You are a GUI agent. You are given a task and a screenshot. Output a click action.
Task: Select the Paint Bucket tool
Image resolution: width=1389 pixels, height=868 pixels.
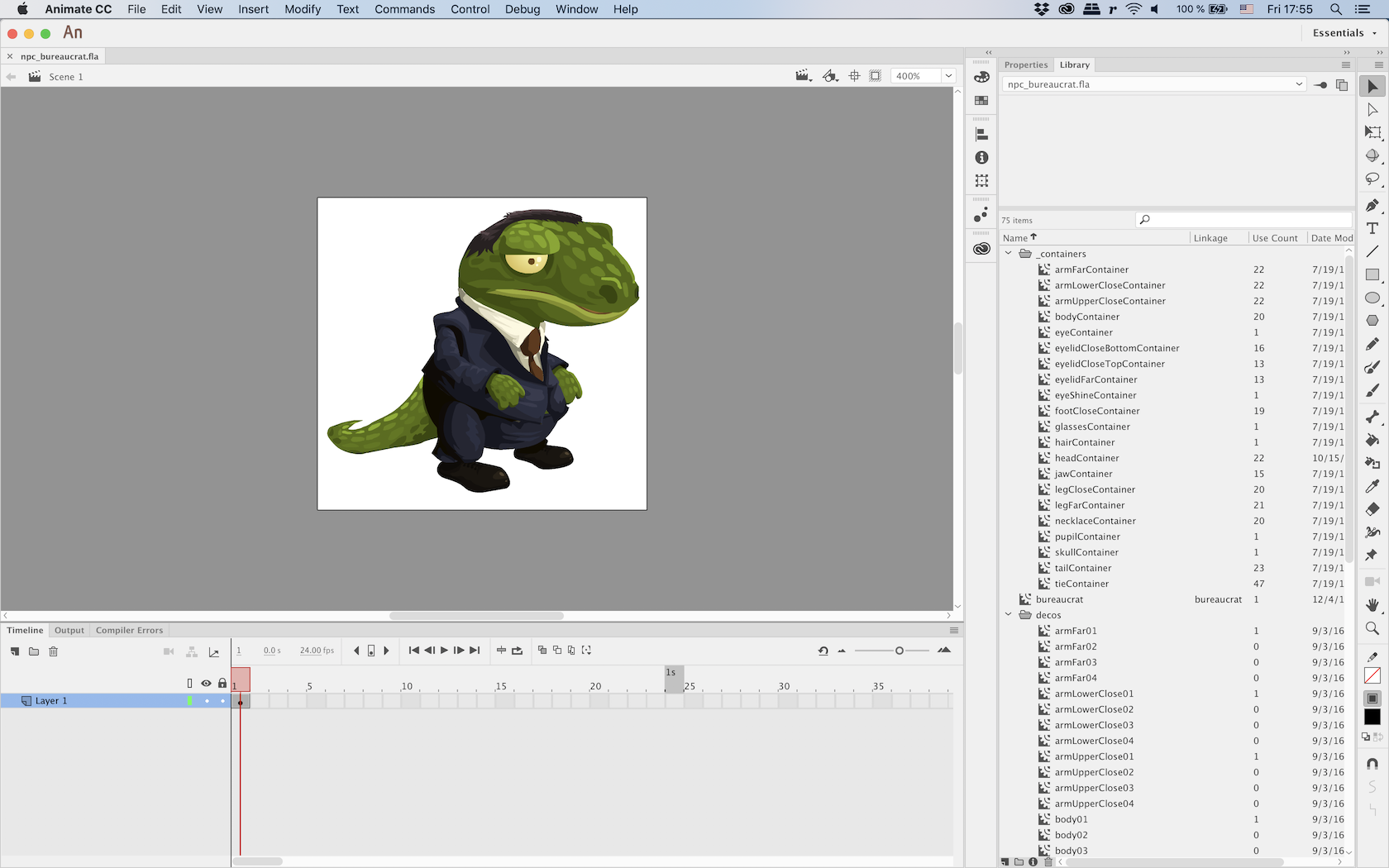[1372, 440]
